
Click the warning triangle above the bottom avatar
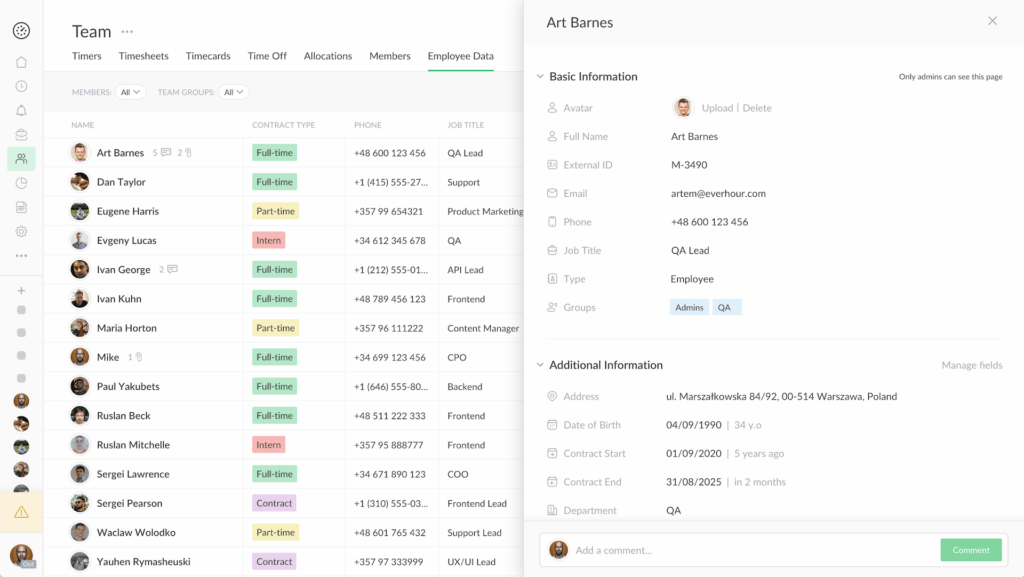[x=20, y=510]
